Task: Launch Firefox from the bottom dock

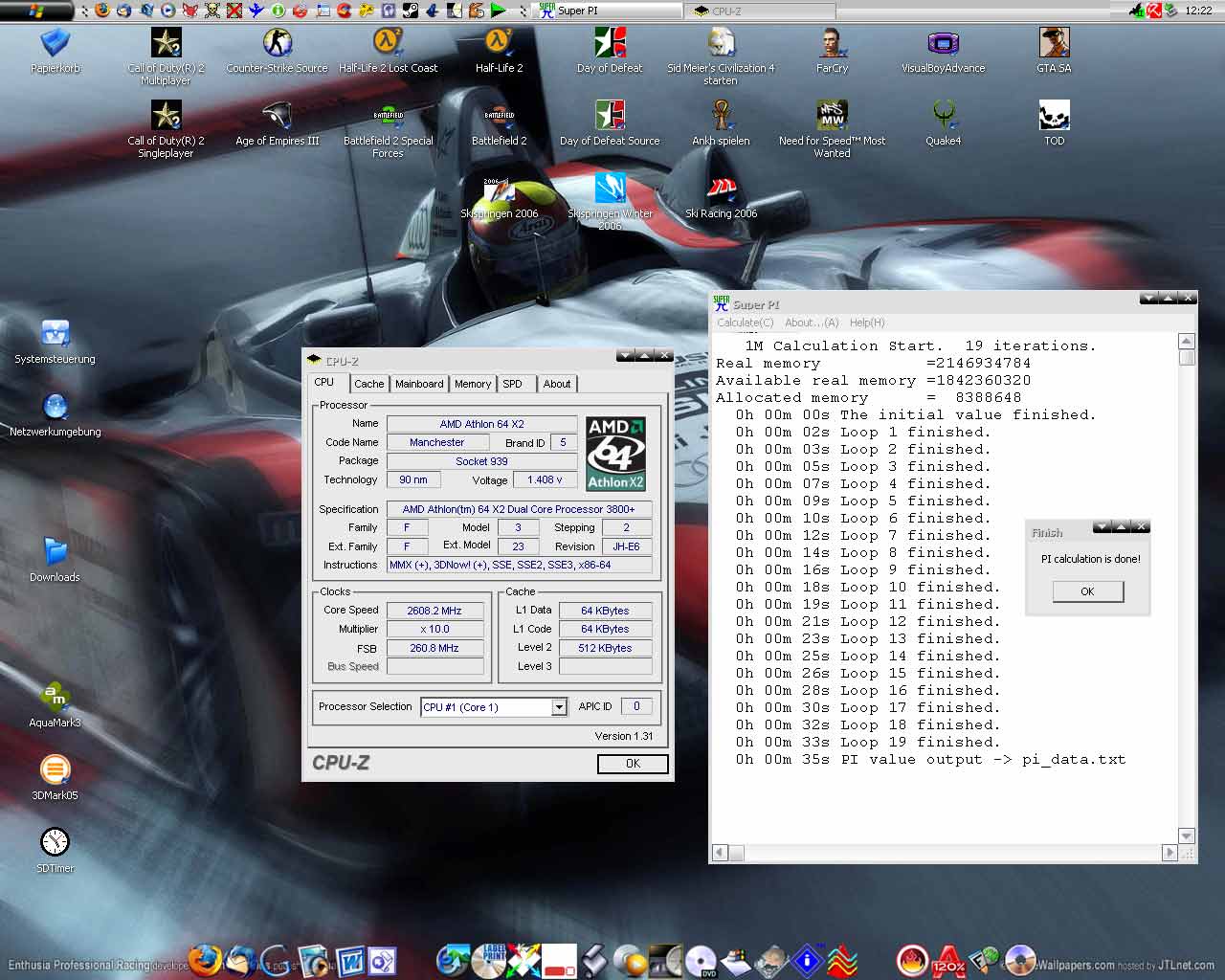Action: [x=205, y=960]
